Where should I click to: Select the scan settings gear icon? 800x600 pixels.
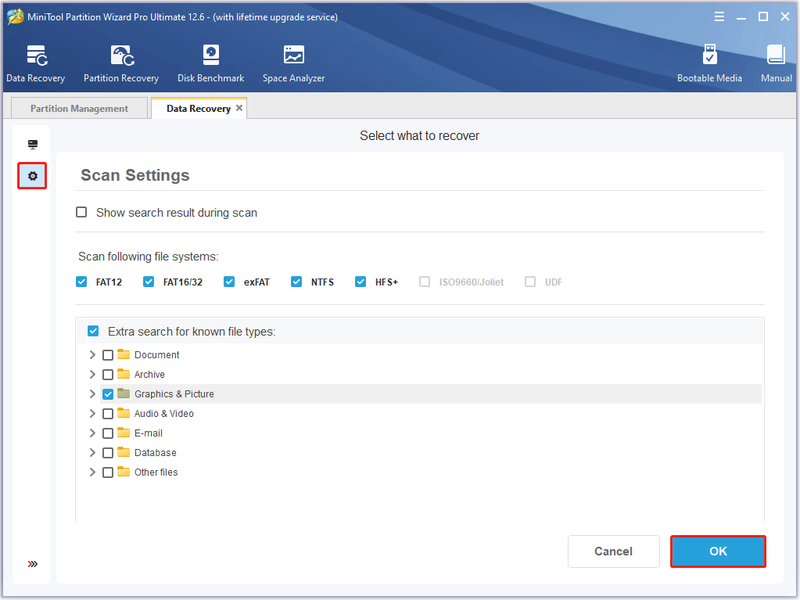33,176
